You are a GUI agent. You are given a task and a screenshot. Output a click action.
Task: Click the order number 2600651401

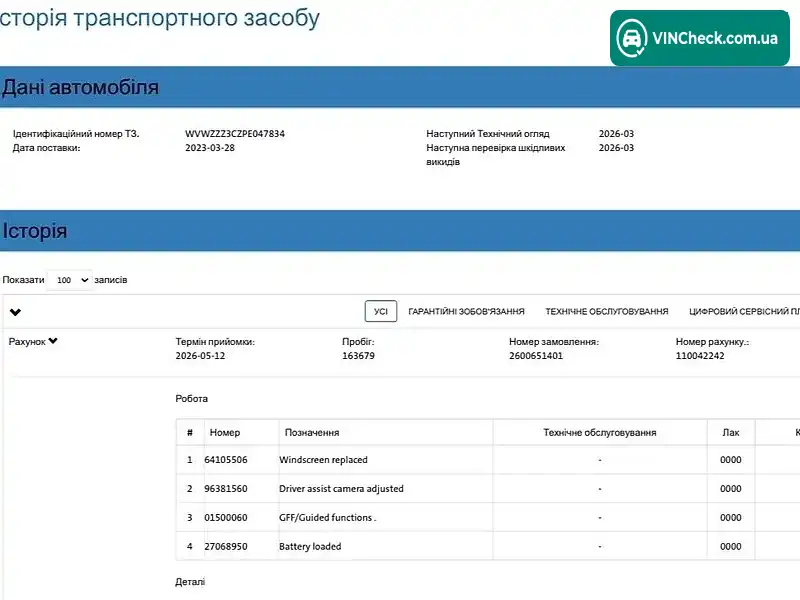536,356
